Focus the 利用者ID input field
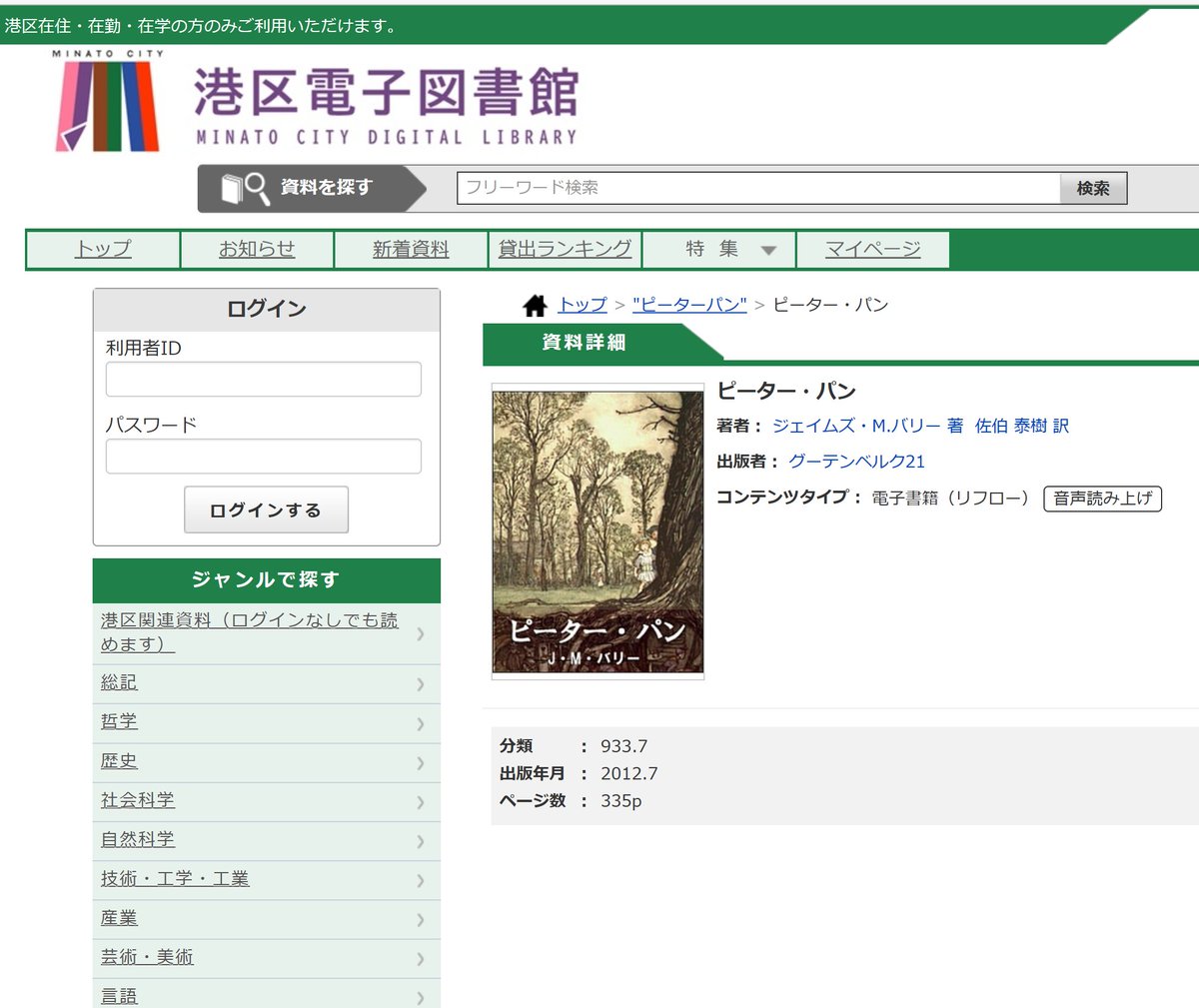Screen dimensions: 1199x1008 click(x=264, y=380)
